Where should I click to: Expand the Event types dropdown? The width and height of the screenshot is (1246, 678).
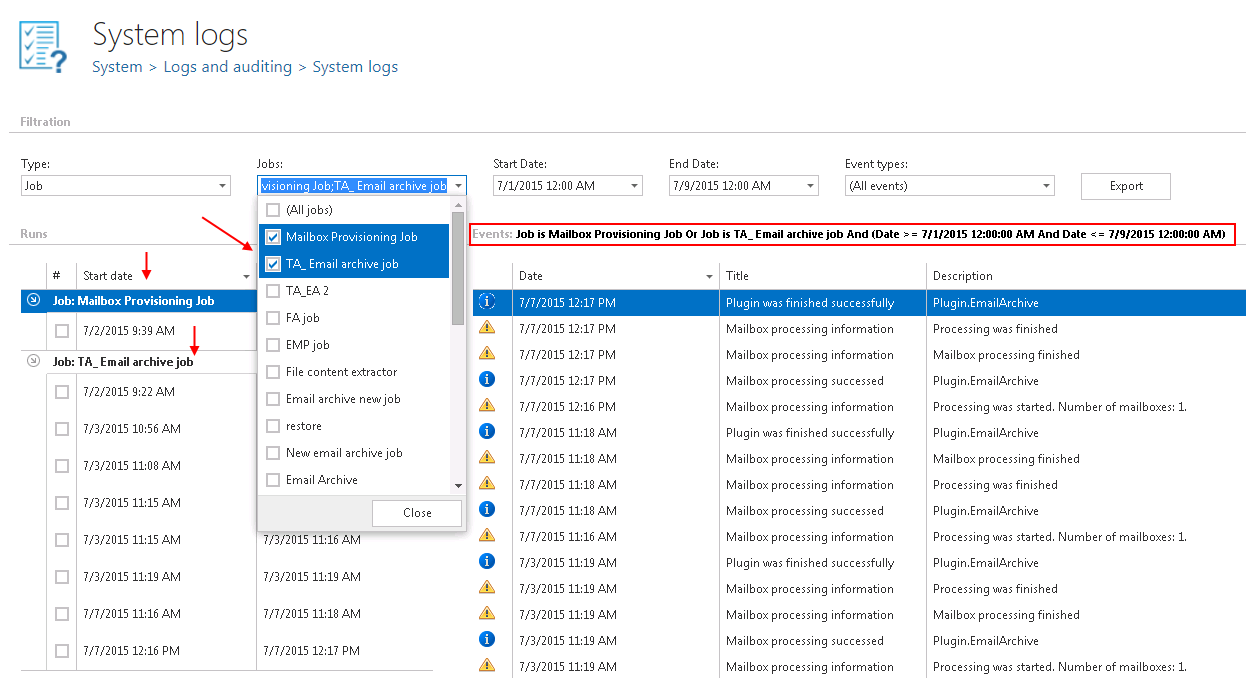click(x=1045, y=186)
